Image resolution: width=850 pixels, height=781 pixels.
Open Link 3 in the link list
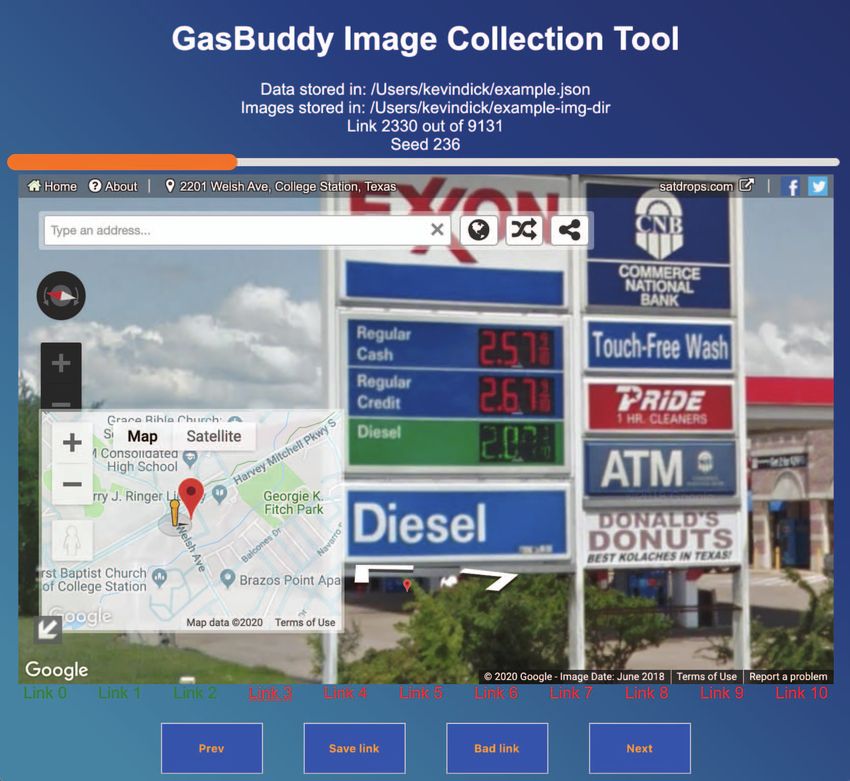[x=270, y=693]
